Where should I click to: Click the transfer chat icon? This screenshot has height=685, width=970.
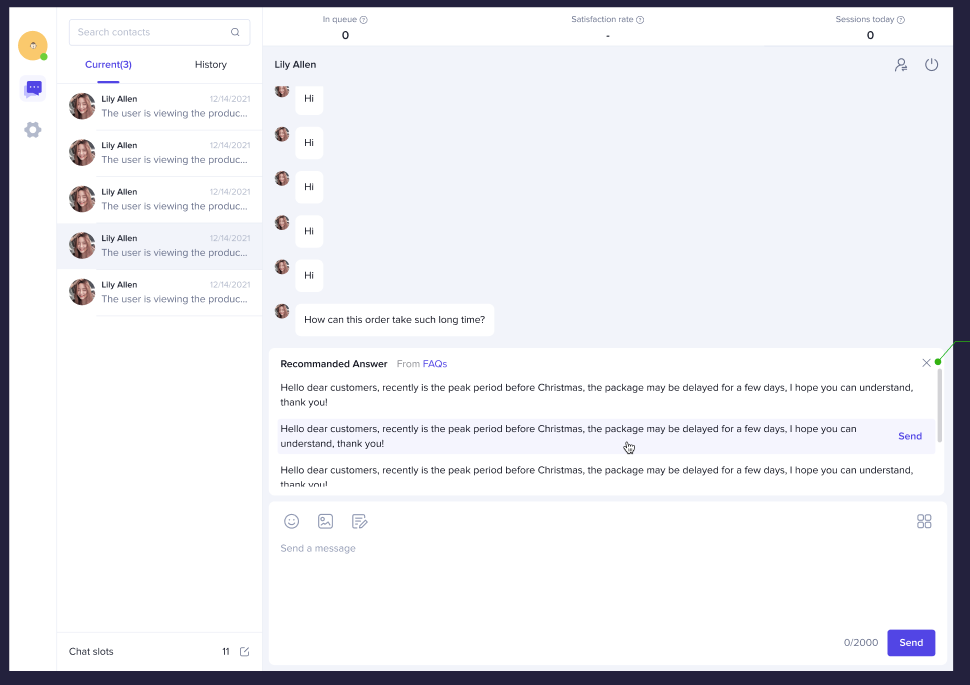click(x=901, y=65)
